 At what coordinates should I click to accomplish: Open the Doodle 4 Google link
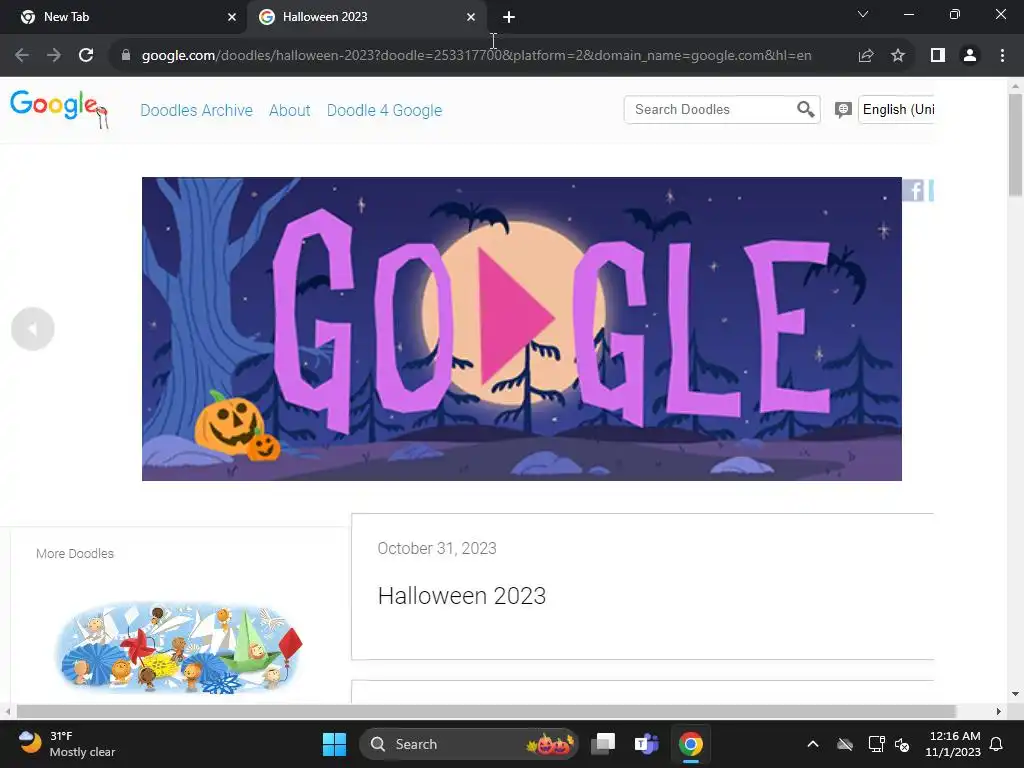[x=385, y=110]
